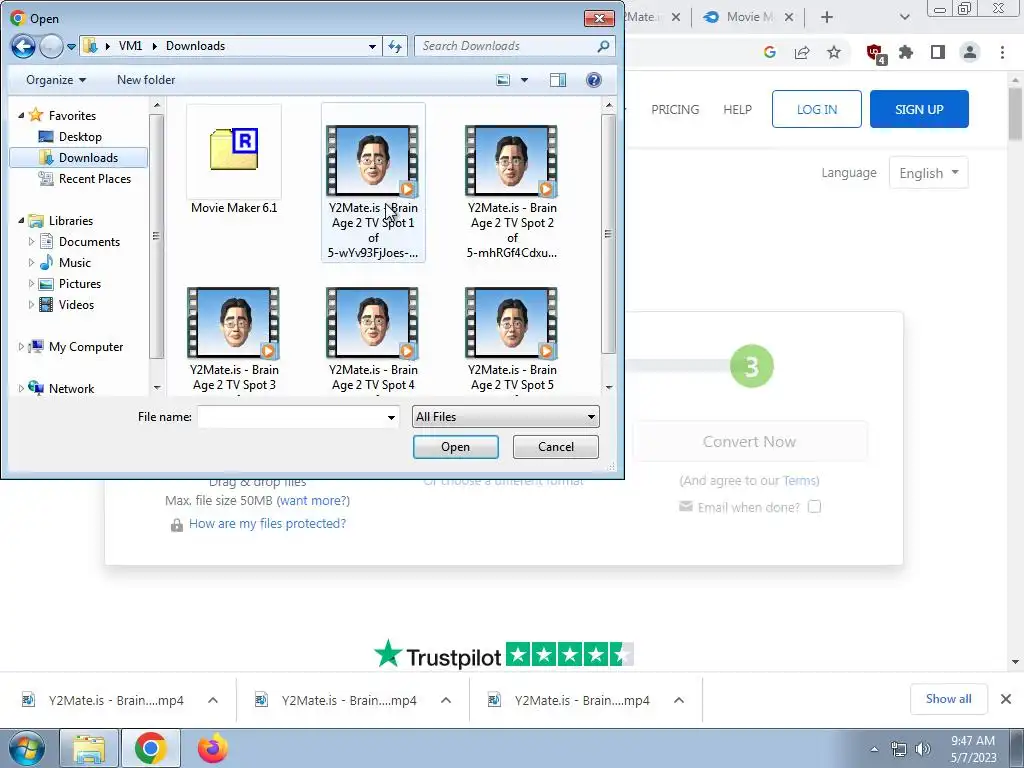Select the Movie Maker 6.1 folder
Image resolution: width=1024 pixels, height=768 pixels.
tap(234, 160)
